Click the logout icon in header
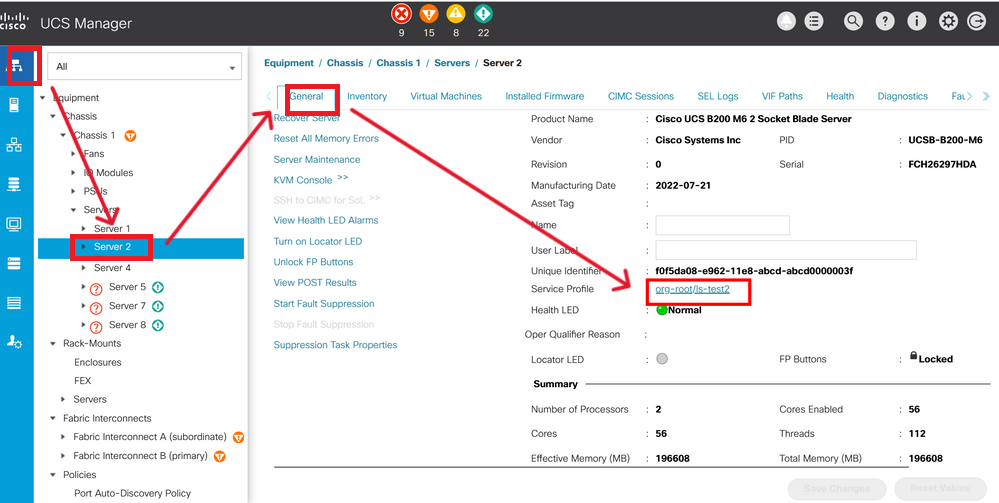Screen dimensions: 999x503 [976, 22]
